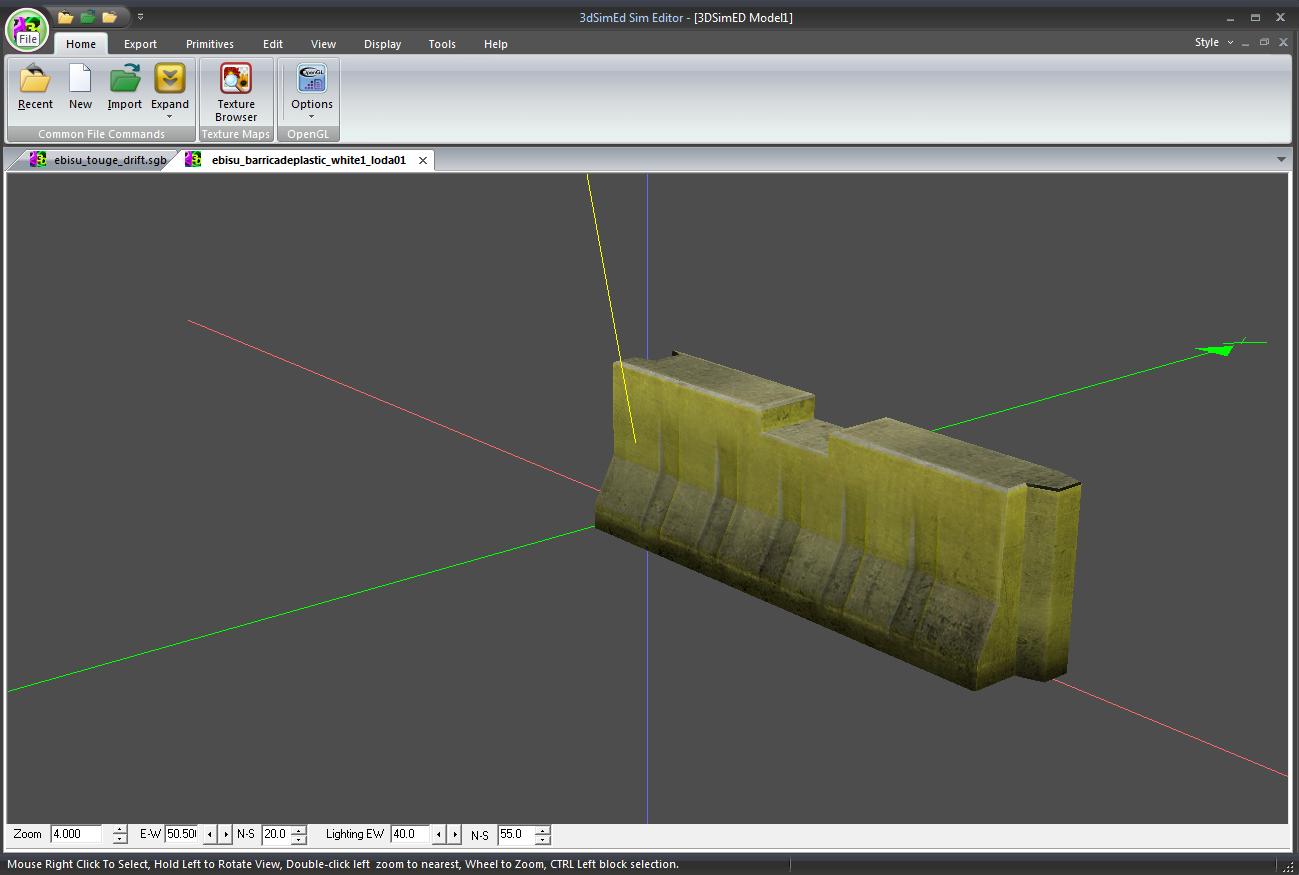Create a new model with New
This screenshot has height=875, width=1299.
[x=80, y=86]
